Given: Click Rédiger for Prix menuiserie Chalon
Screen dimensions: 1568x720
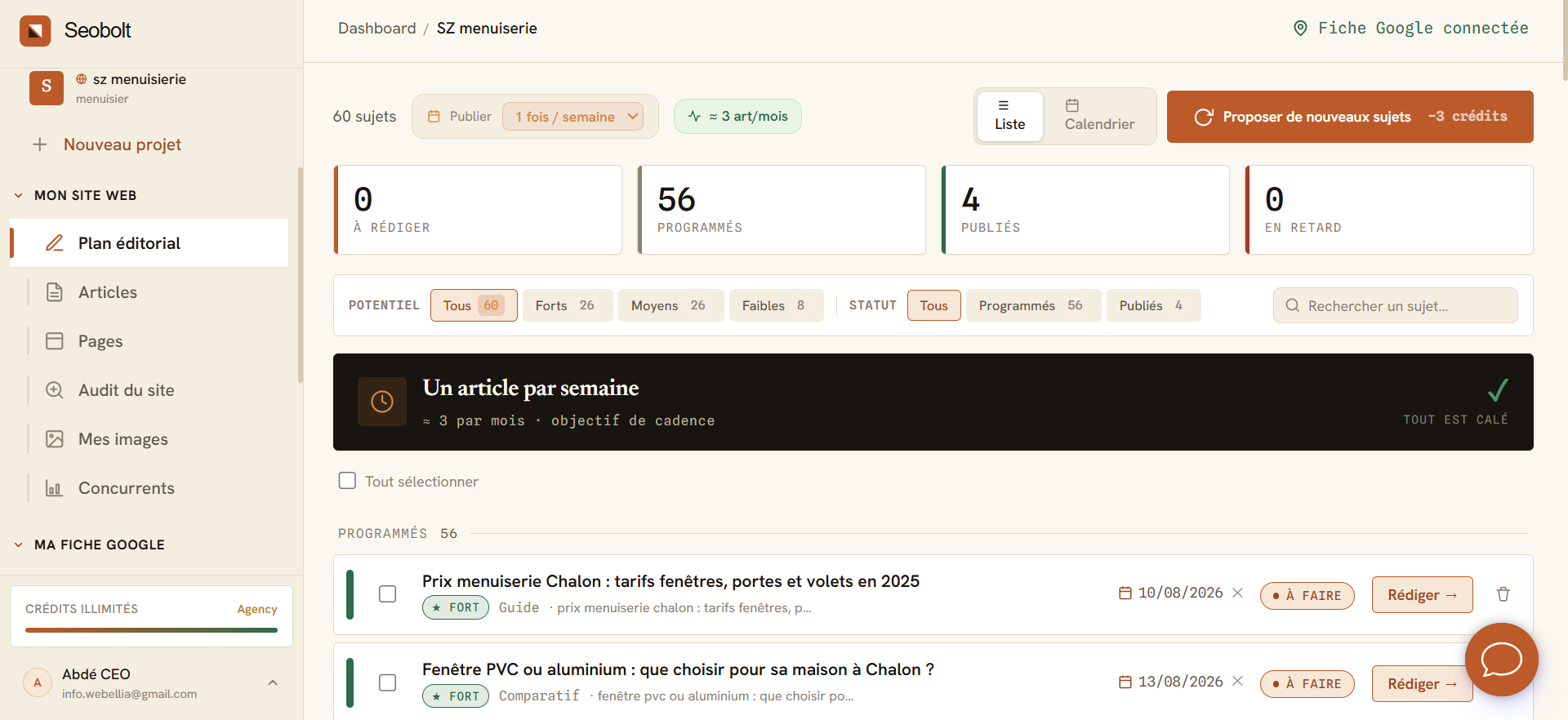Looking at the screenshot, I should 1422,595.
